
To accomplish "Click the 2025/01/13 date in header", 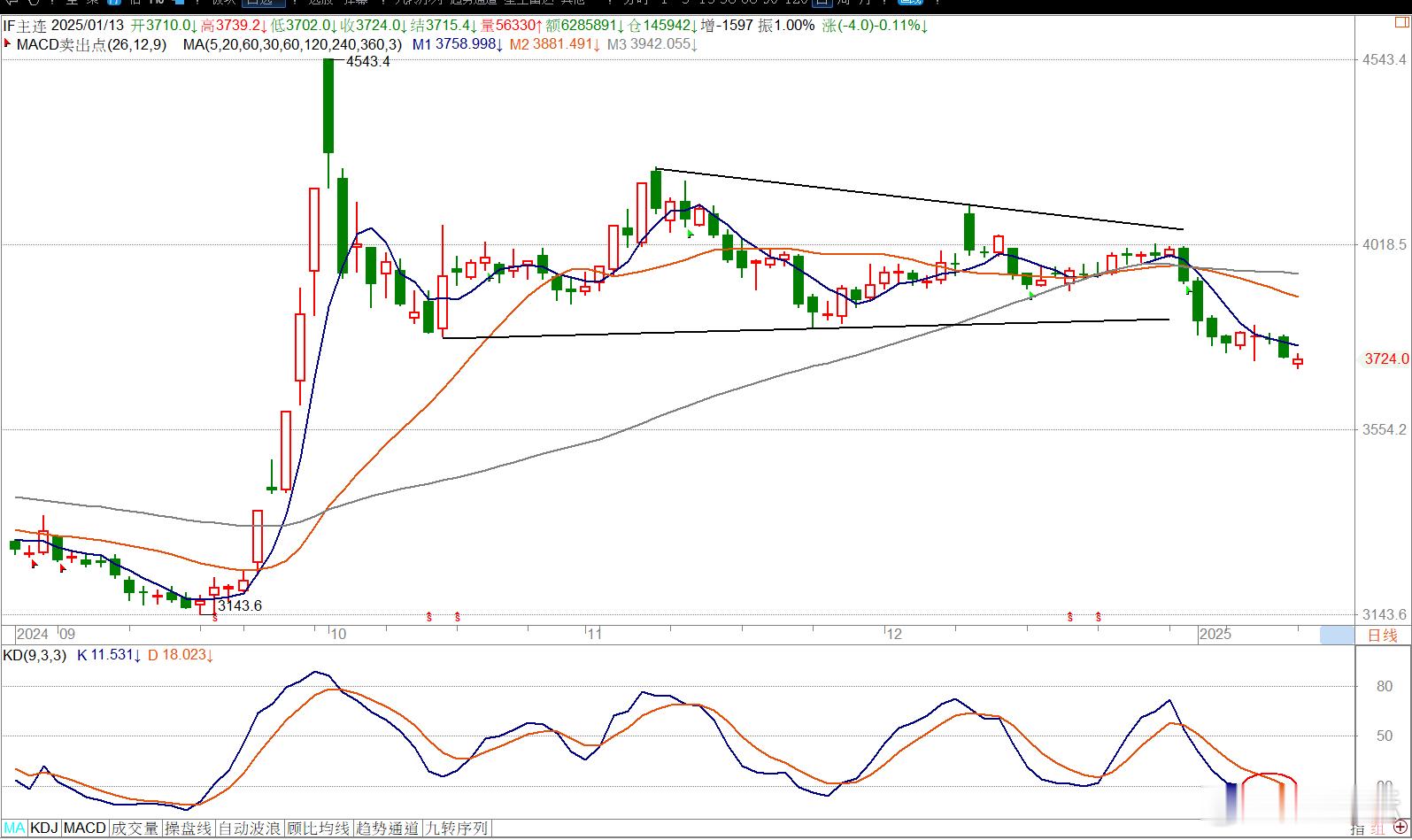I will tap(89, 26).
